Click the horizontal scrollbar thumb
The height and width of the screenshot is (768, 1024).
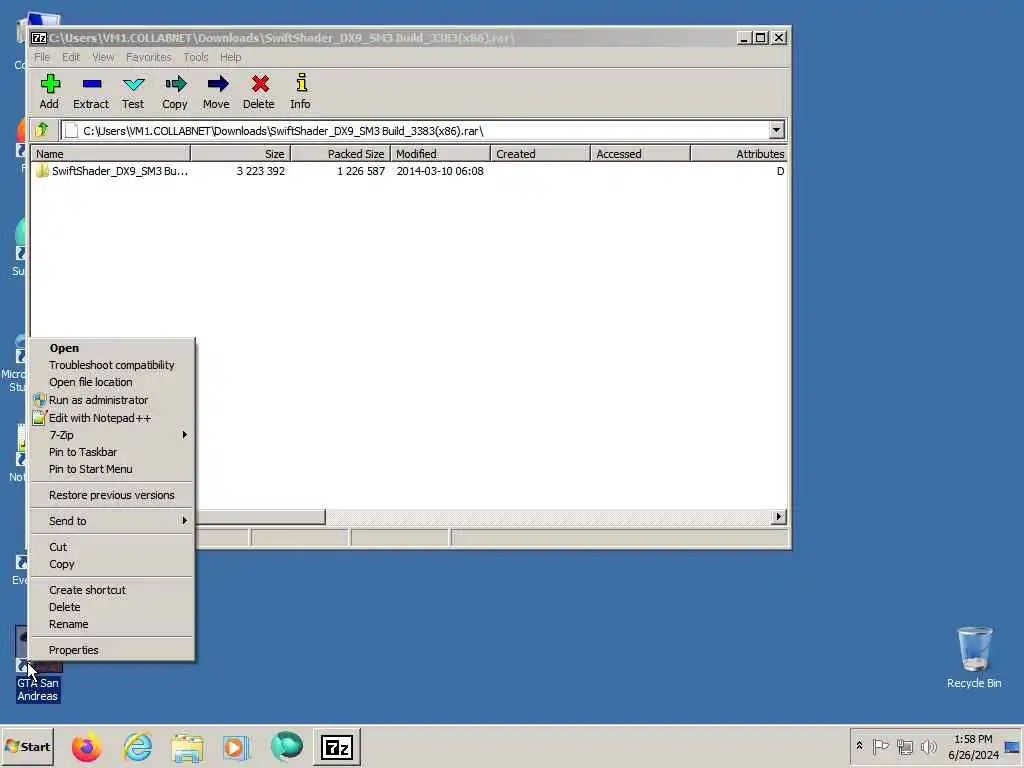pyautogui.click(x=260, y=517)
